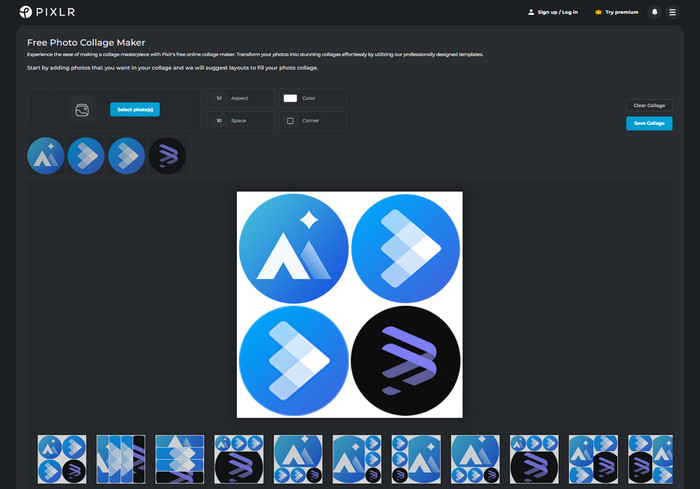
Task: Choose the first 2x2 grid layout
Action: point(62,460)
